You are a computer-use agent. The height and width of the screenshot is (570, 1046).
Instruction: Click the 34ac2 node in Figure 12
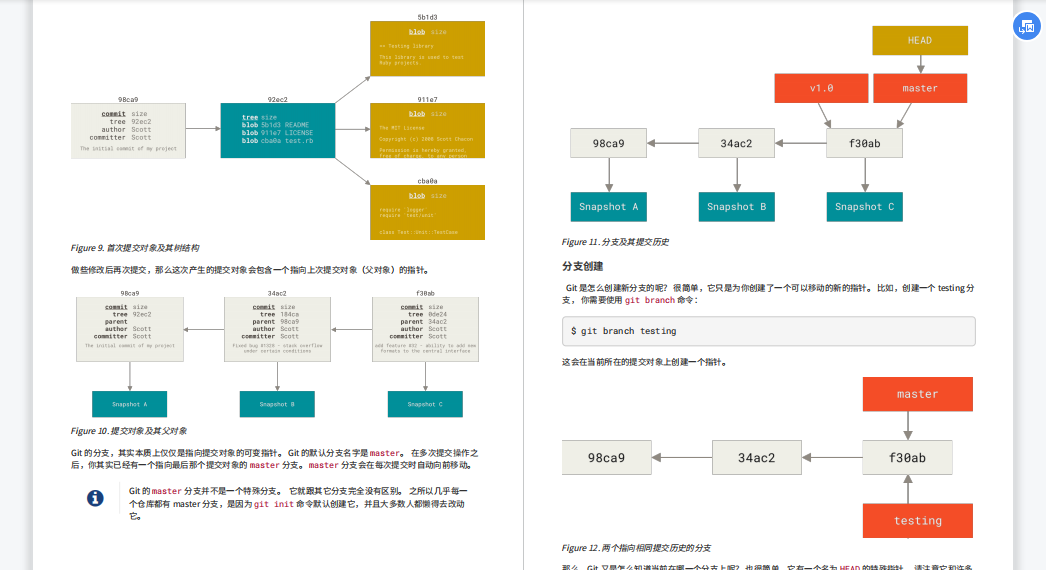(756, 458)
